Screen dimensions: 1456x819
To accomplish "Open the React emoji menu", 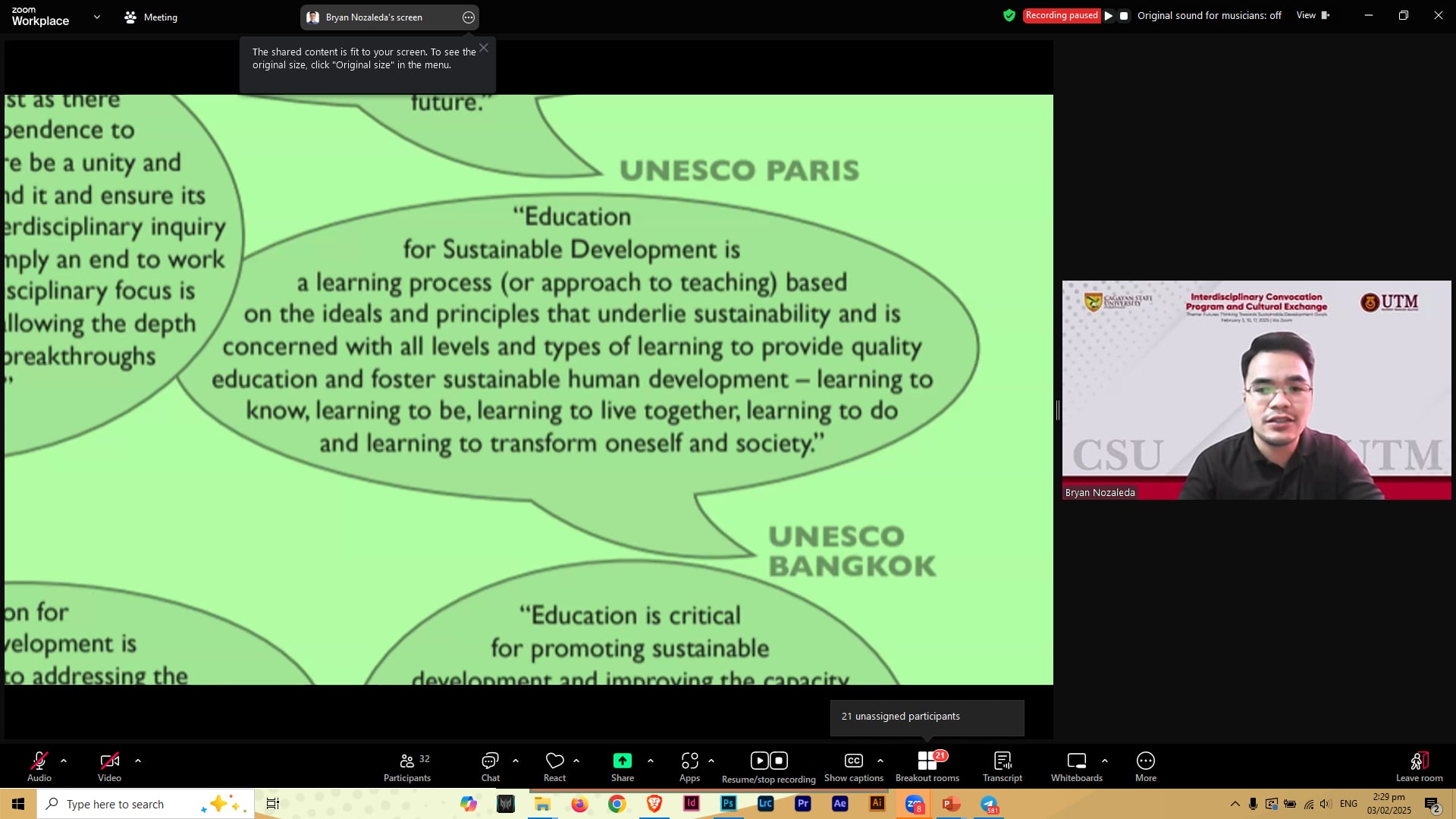I will tap(554, 767).
